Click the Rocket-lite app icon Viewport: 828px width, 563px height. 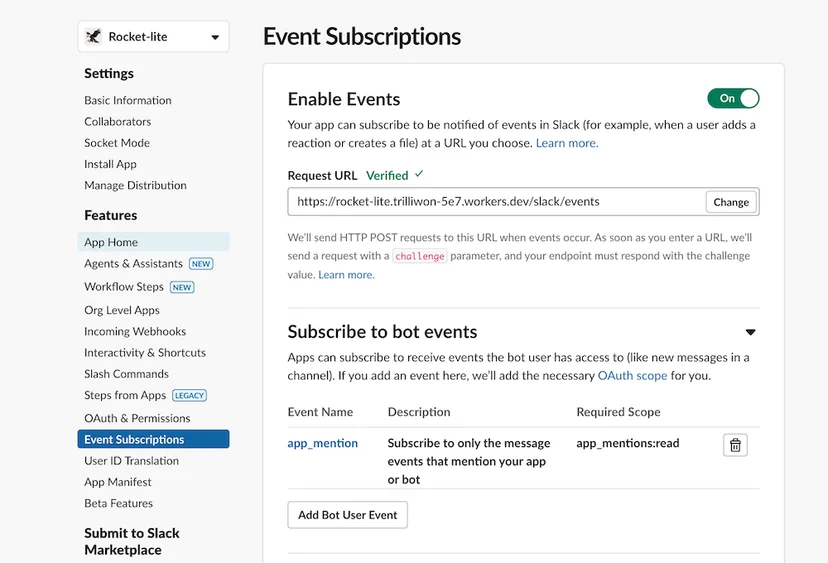pyautogui.click(x=93, y=36)
